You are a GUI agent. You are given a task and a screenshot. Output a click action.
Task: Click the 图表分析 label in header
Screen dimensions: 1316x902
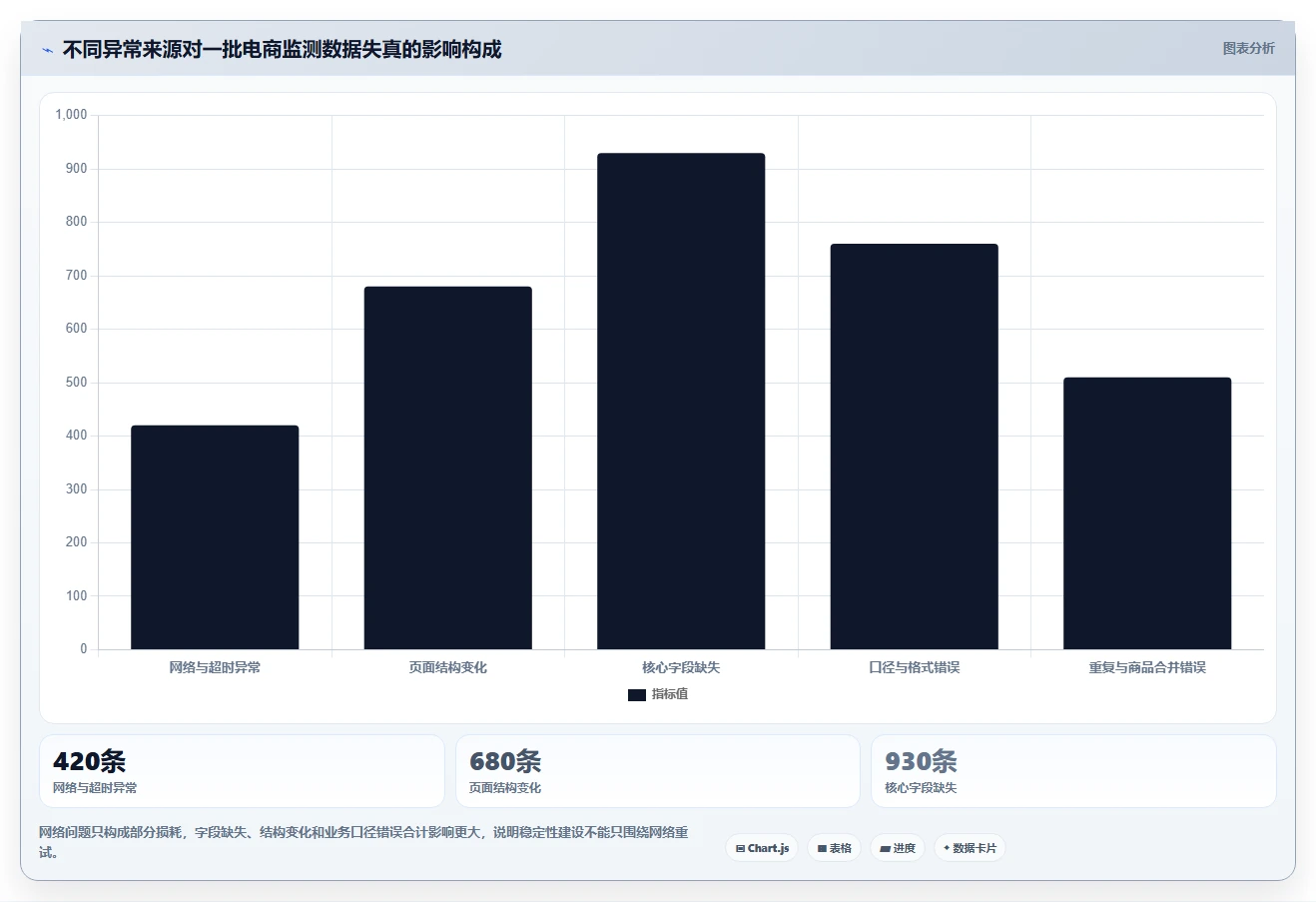click(x=1248, y=48)
